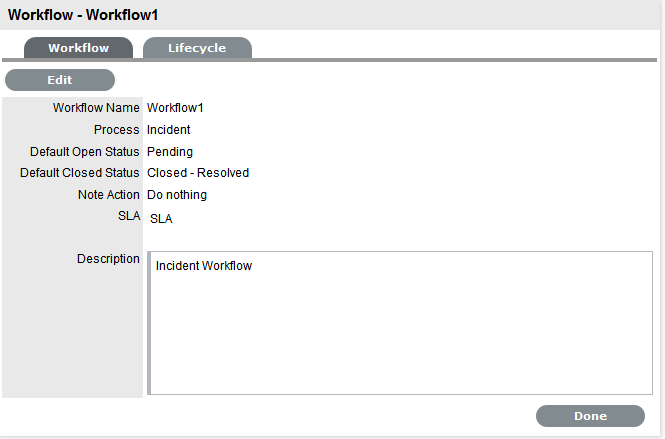
Task: Click the Note Action label
Action: [109, 195]
